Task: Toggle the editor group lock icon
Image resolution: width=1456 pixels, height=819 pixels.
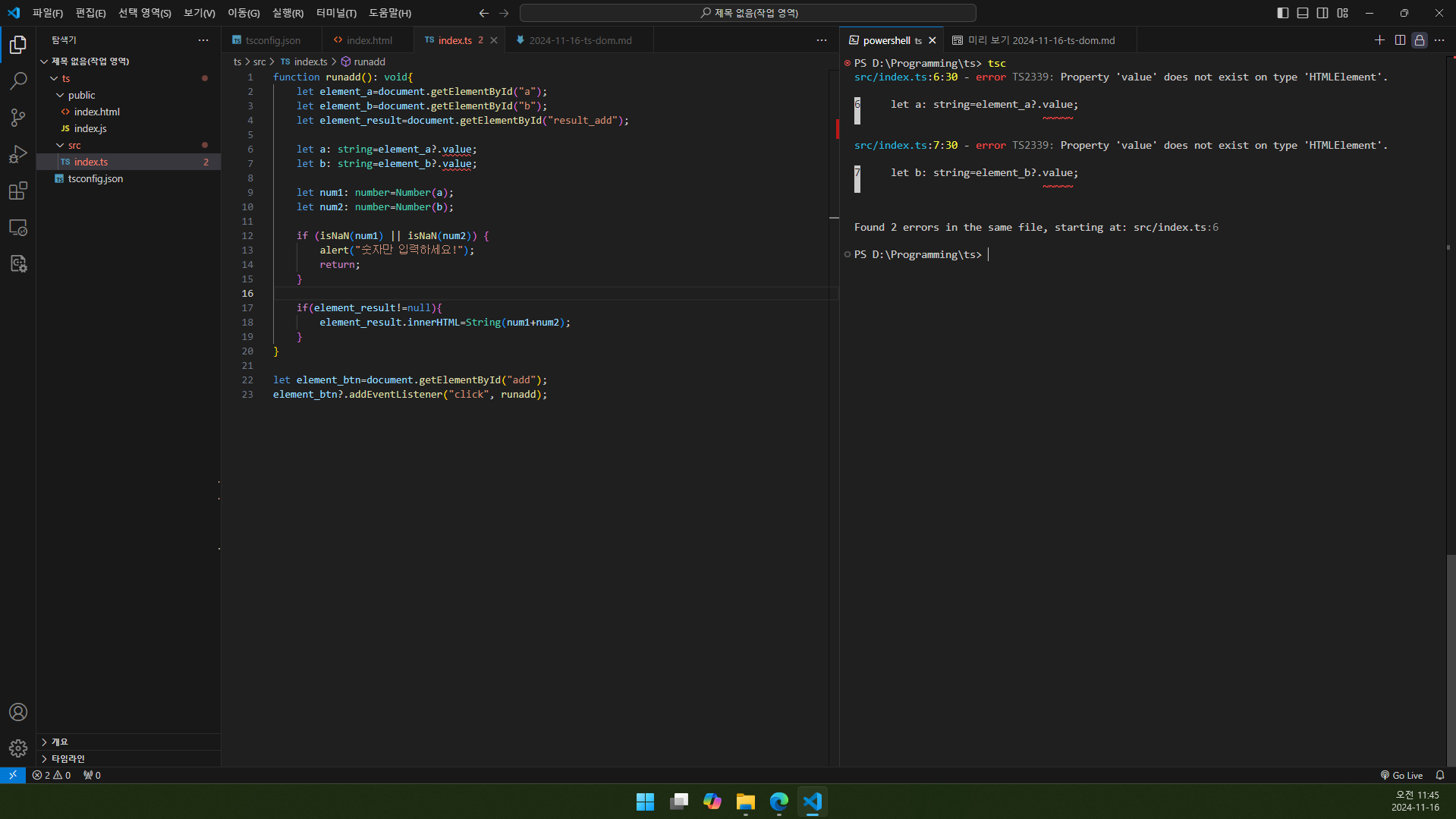Action: point(1420,40)
